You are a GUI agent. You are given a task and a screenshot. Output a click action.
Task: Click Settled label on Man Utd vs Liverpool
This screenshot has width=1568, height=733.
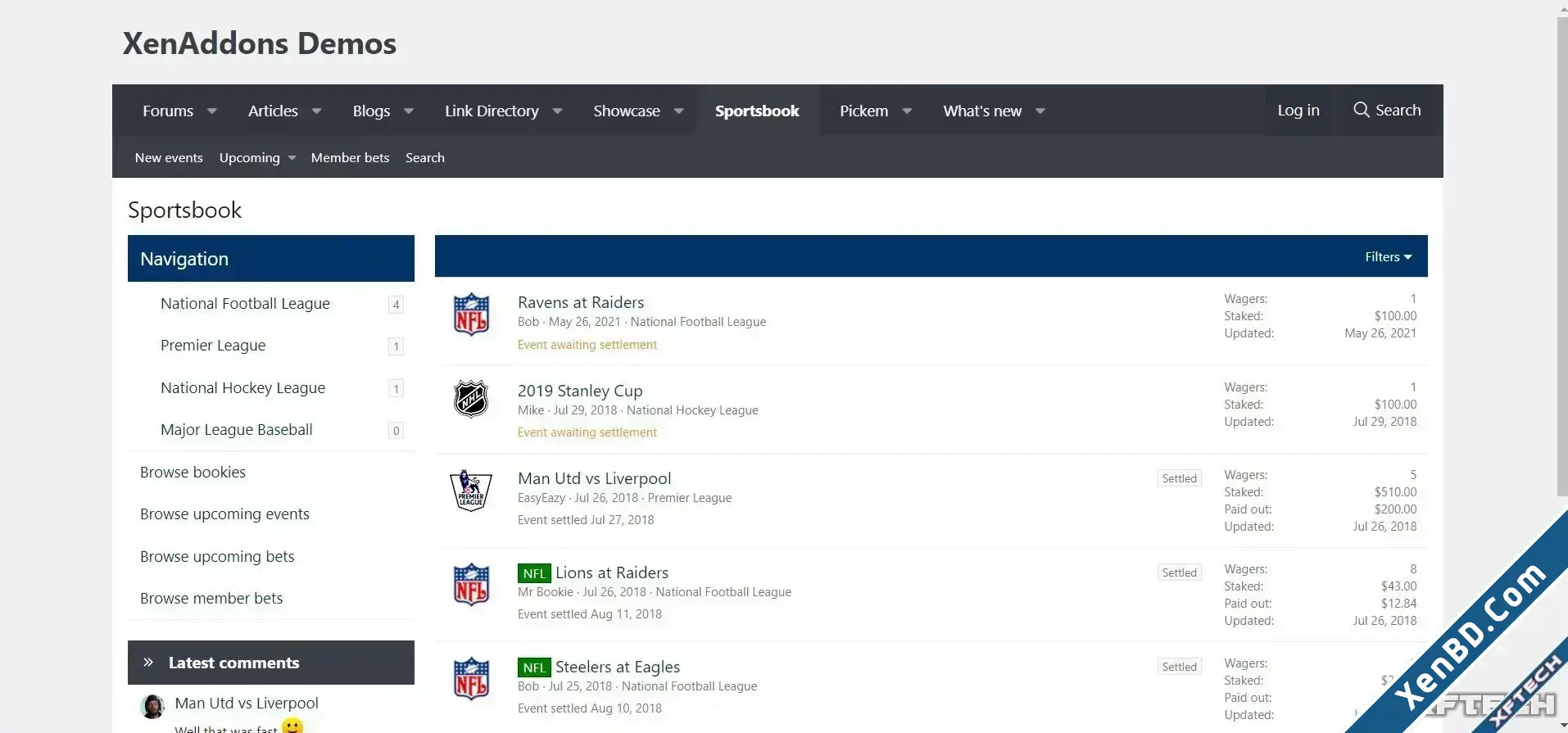tap(1180, 478)
